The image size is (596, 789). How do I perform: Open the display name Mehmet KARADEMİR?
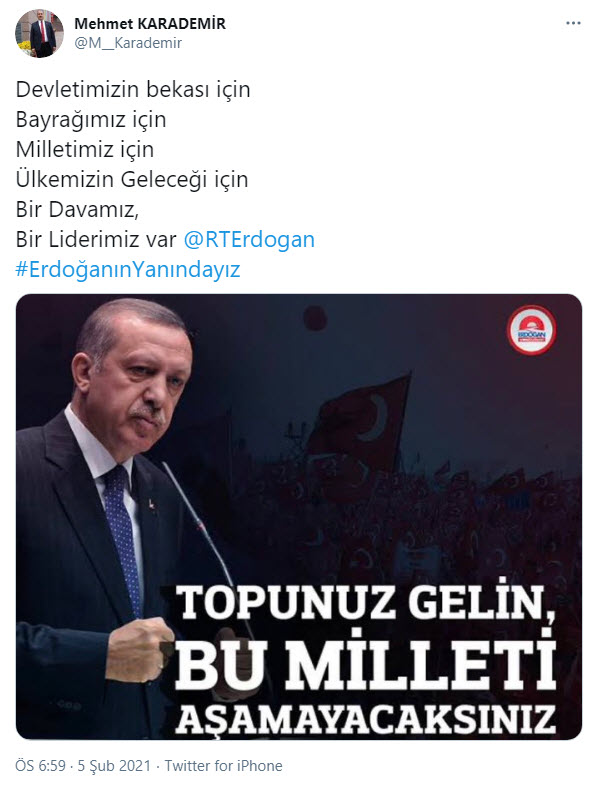150,24
